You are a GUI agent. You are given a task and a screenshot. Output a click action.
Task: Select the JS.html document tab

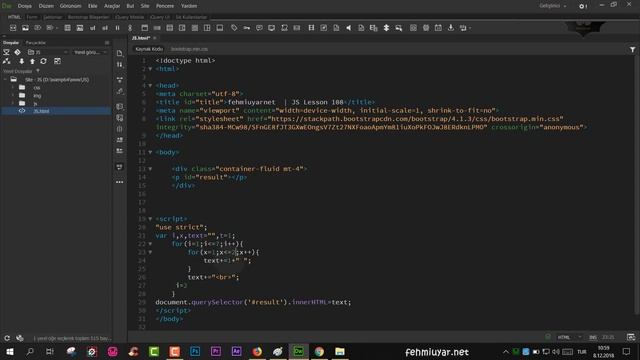point(141,38)
